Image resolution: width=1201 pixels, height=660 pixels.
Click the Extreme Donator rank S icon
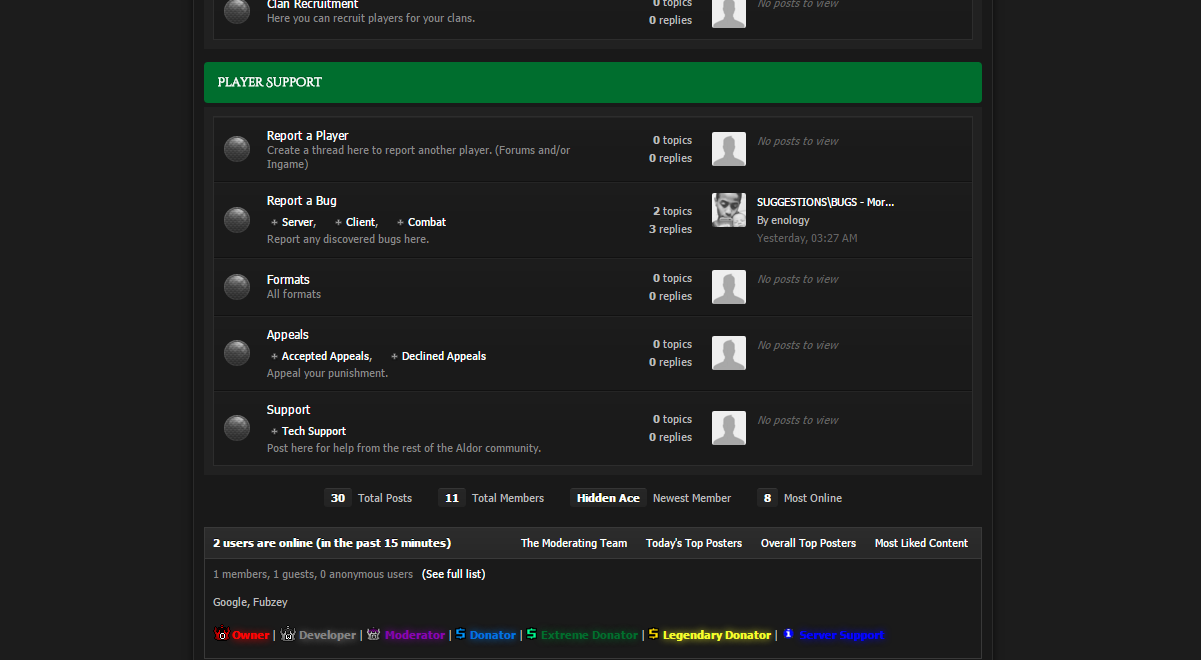tap(532, 634)
